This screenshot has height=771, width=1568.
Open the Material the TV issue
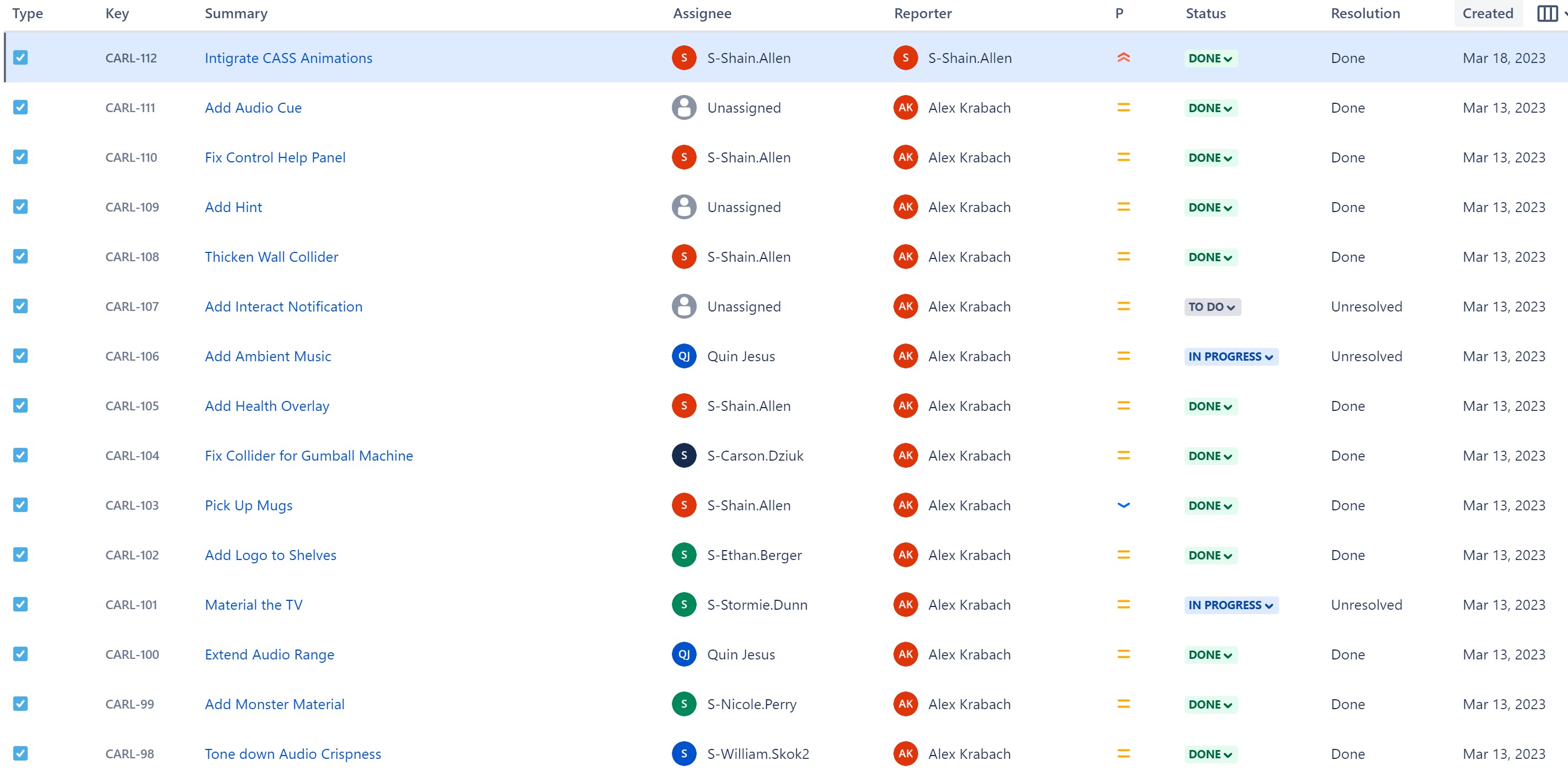(253, 604)
